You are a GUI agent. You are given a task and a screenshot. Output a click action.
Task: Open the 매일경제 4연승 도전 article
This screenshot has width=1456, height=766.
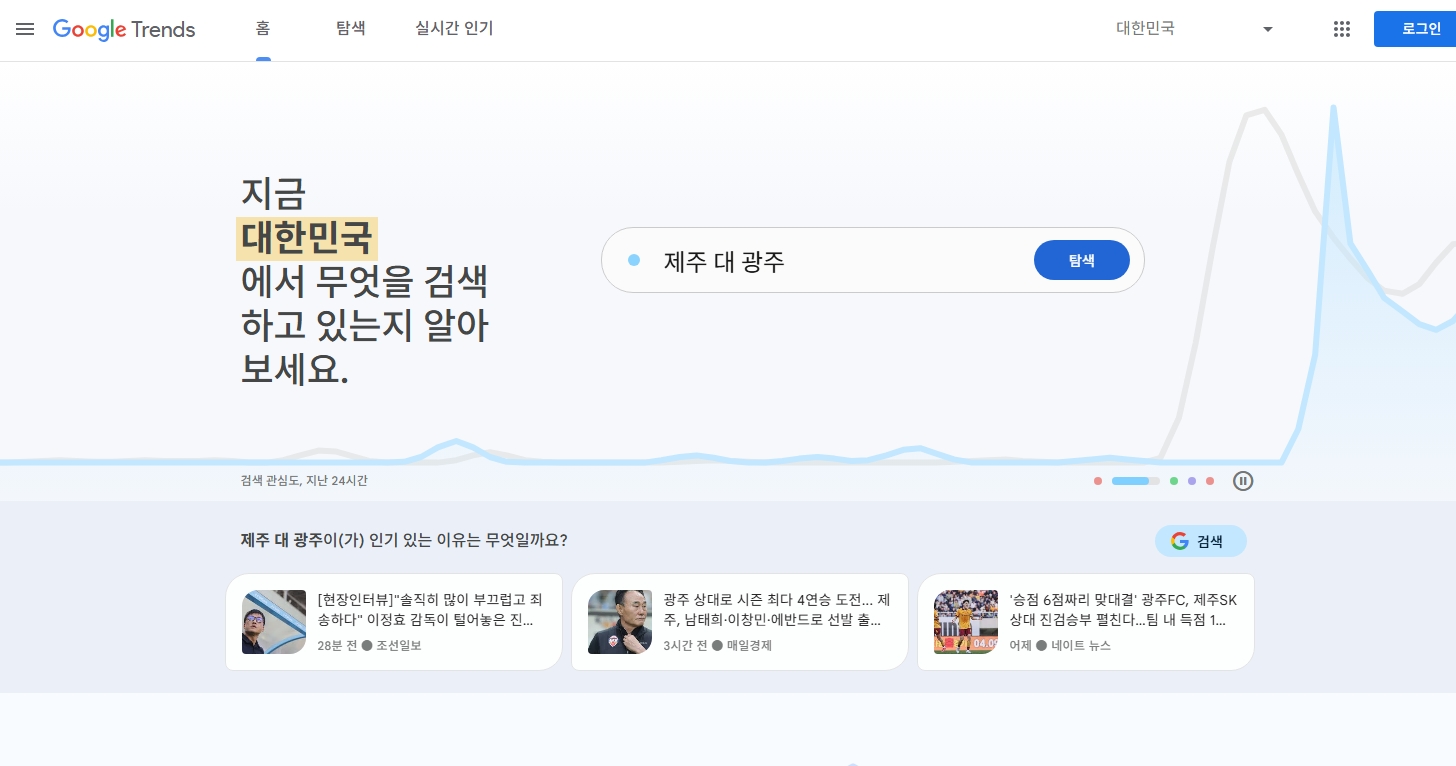click(x=740, y=622)
